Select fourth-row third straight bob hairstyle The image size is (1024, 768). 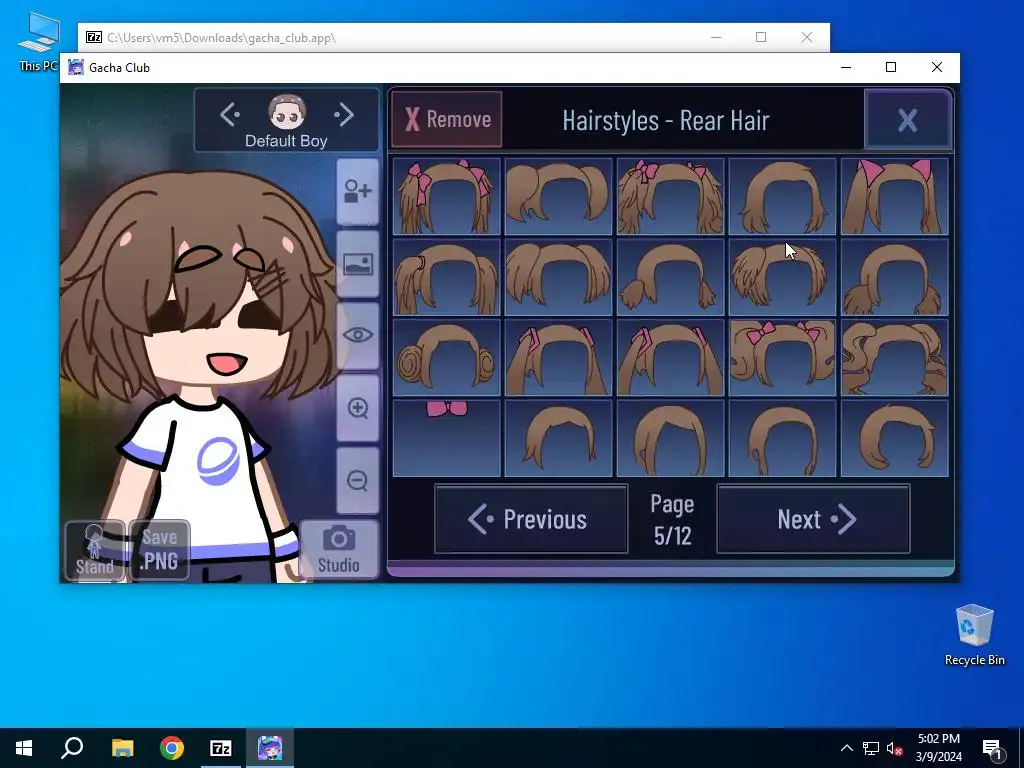[671, 438]
